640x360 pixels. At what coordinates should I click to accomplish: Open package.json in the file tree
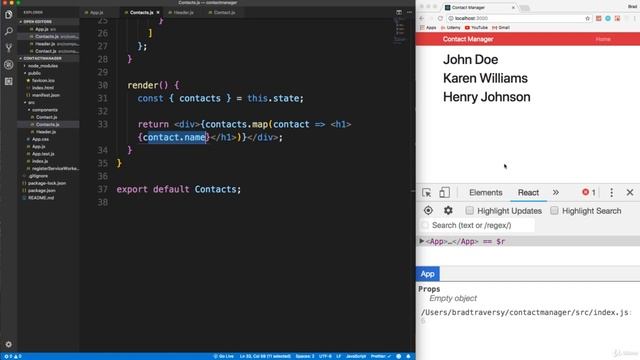coord(41,191)
